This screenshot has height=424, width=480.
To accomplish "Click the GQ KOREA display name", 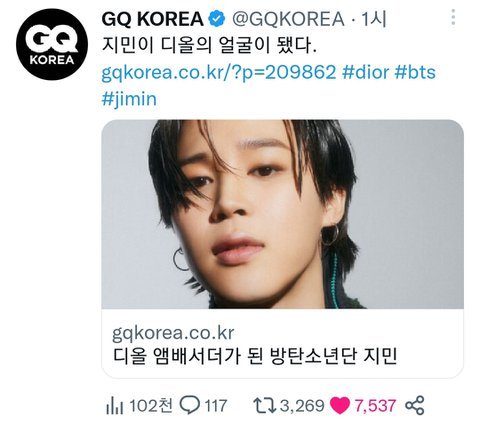I will (153, 19).
